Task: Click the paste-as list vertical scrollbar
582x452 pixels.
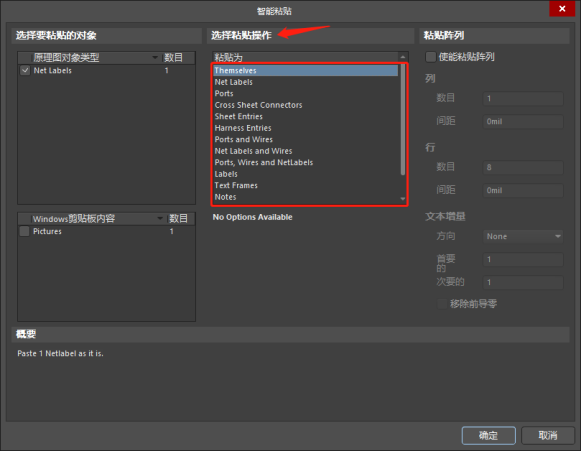Action: click(x=403, y=119)
